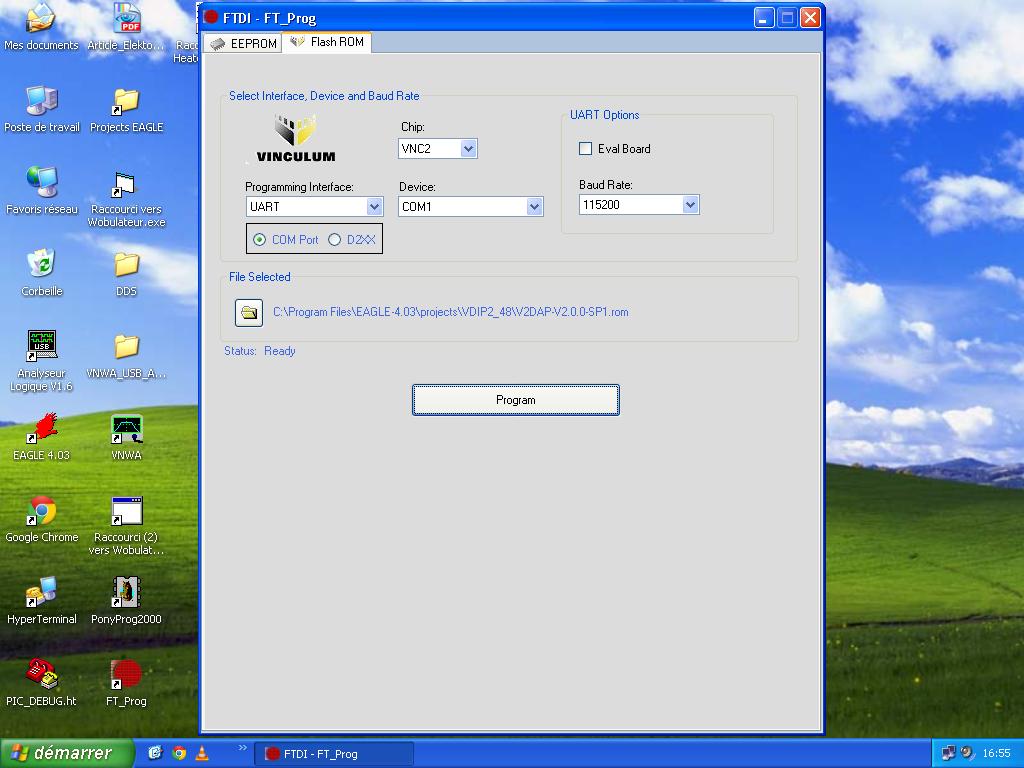Expand the Programming Interface UART dropdown
The image size is (1024, 768).
[x=374, y=207]
